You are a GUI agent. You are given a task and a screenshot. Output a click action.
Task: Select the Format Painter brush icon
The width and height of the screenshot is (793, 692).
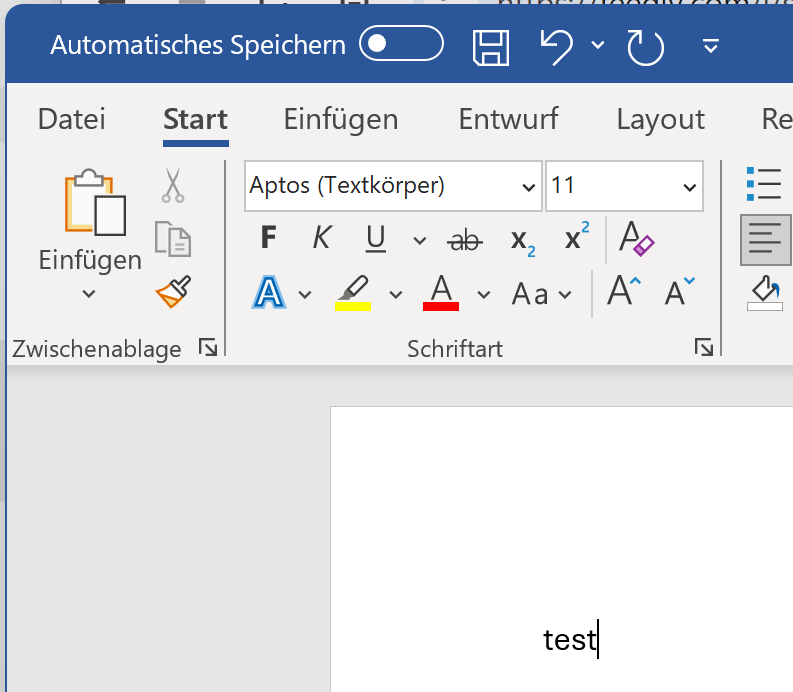(x=173, y=292)
